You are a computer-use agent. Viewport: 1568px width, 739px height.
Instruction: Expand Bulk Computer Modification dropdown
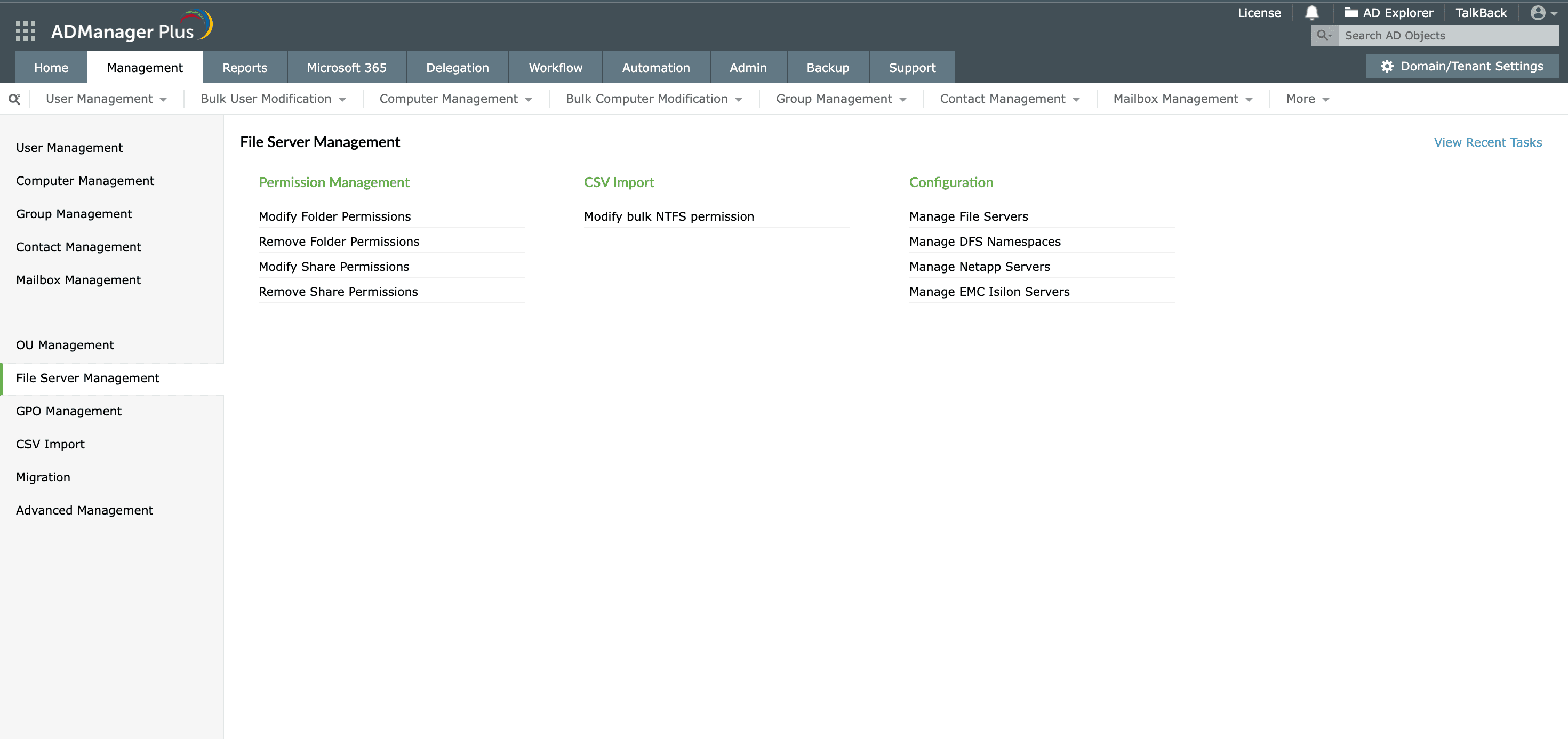click(653, 99)
